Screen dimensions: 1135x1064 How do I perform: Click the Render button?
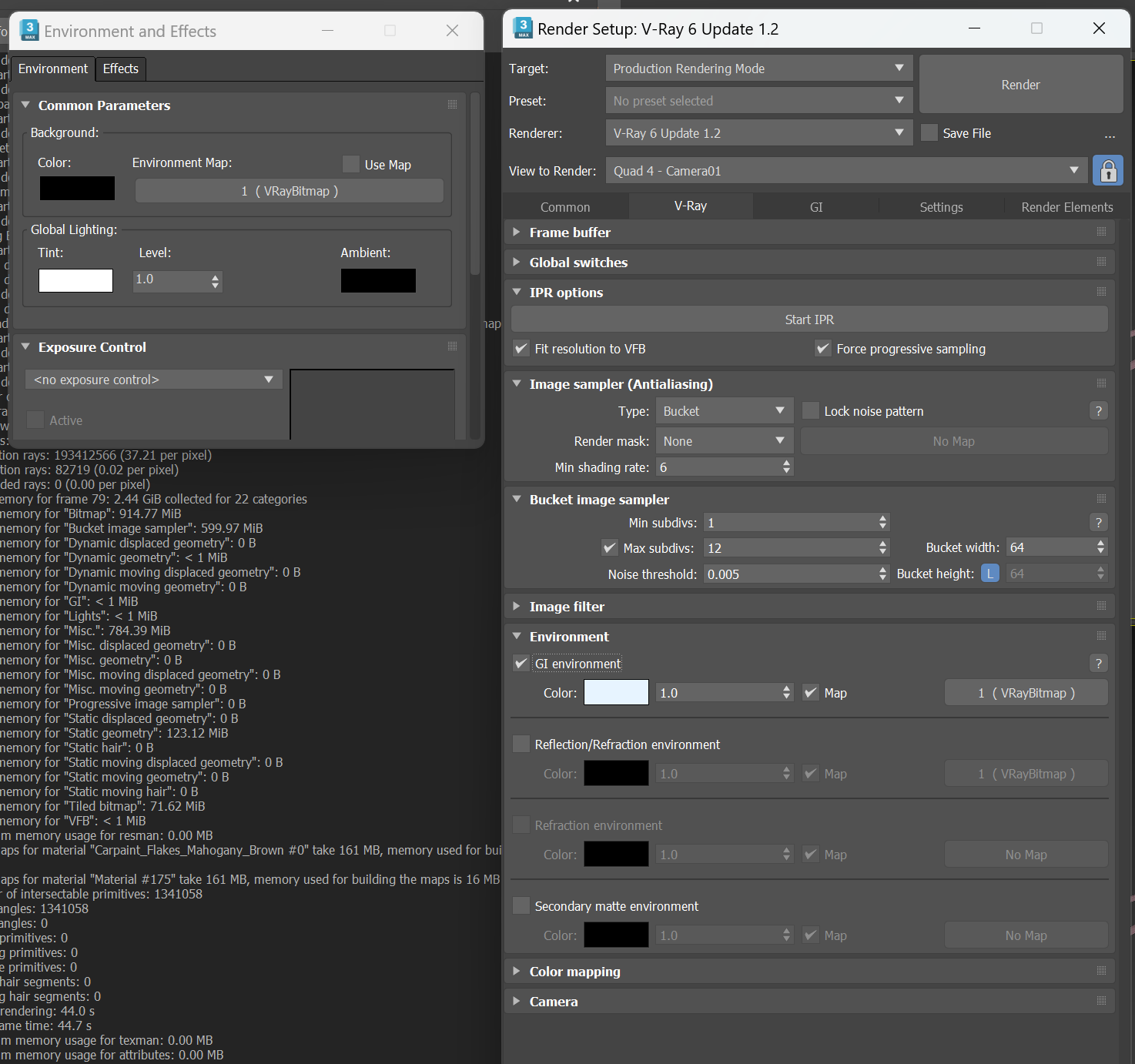click(x=1020, y=84)
